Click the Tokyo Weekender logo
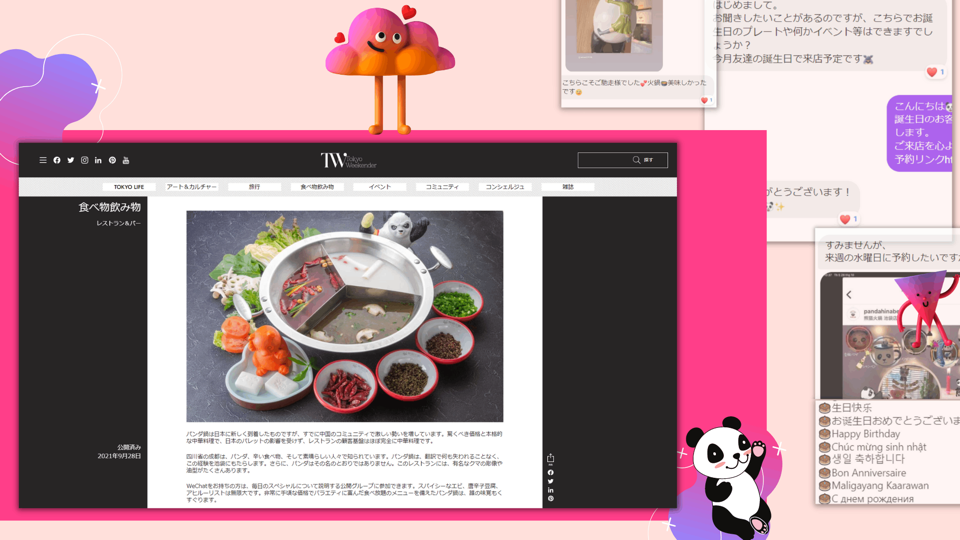 348,160
